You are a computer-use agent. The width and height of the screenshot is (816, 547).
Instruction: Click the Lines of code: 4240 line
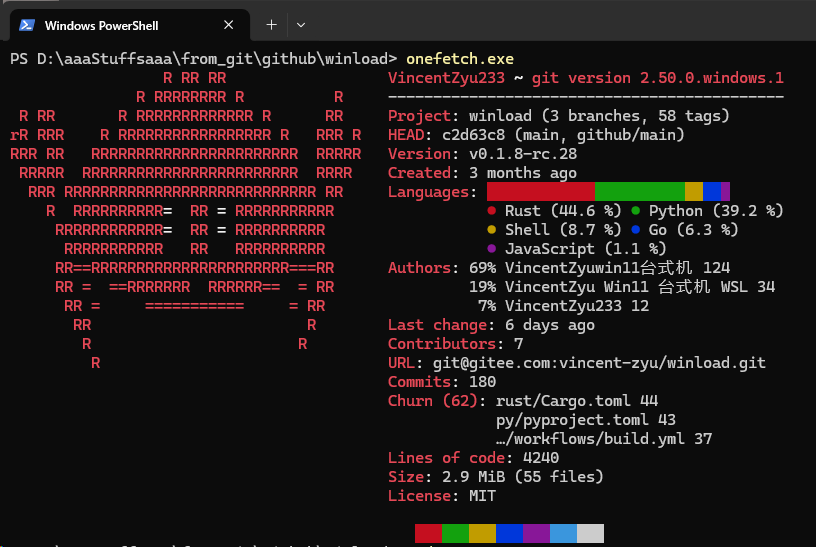click(474, 458)
